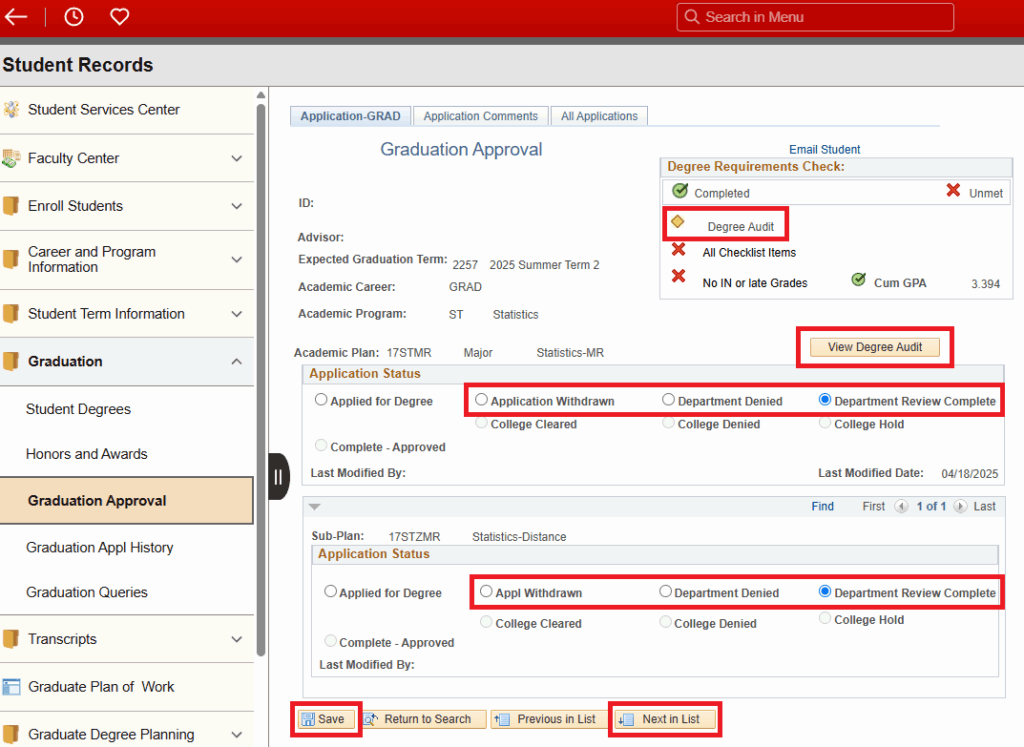The width and height of the screenshot is (1024, 747).
Task: Click the Faculty Center icon
Action: 11,158
